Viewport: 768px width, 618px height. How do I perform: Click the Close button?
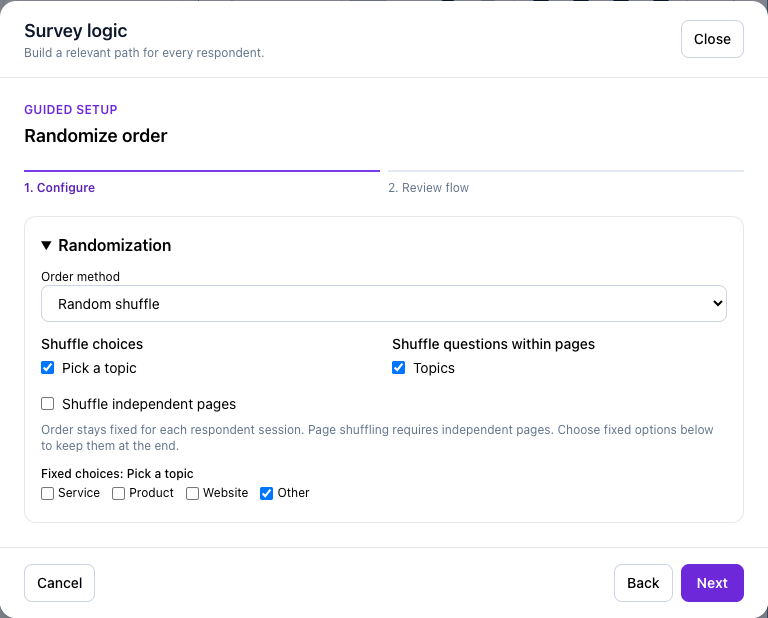pos(712,39)
